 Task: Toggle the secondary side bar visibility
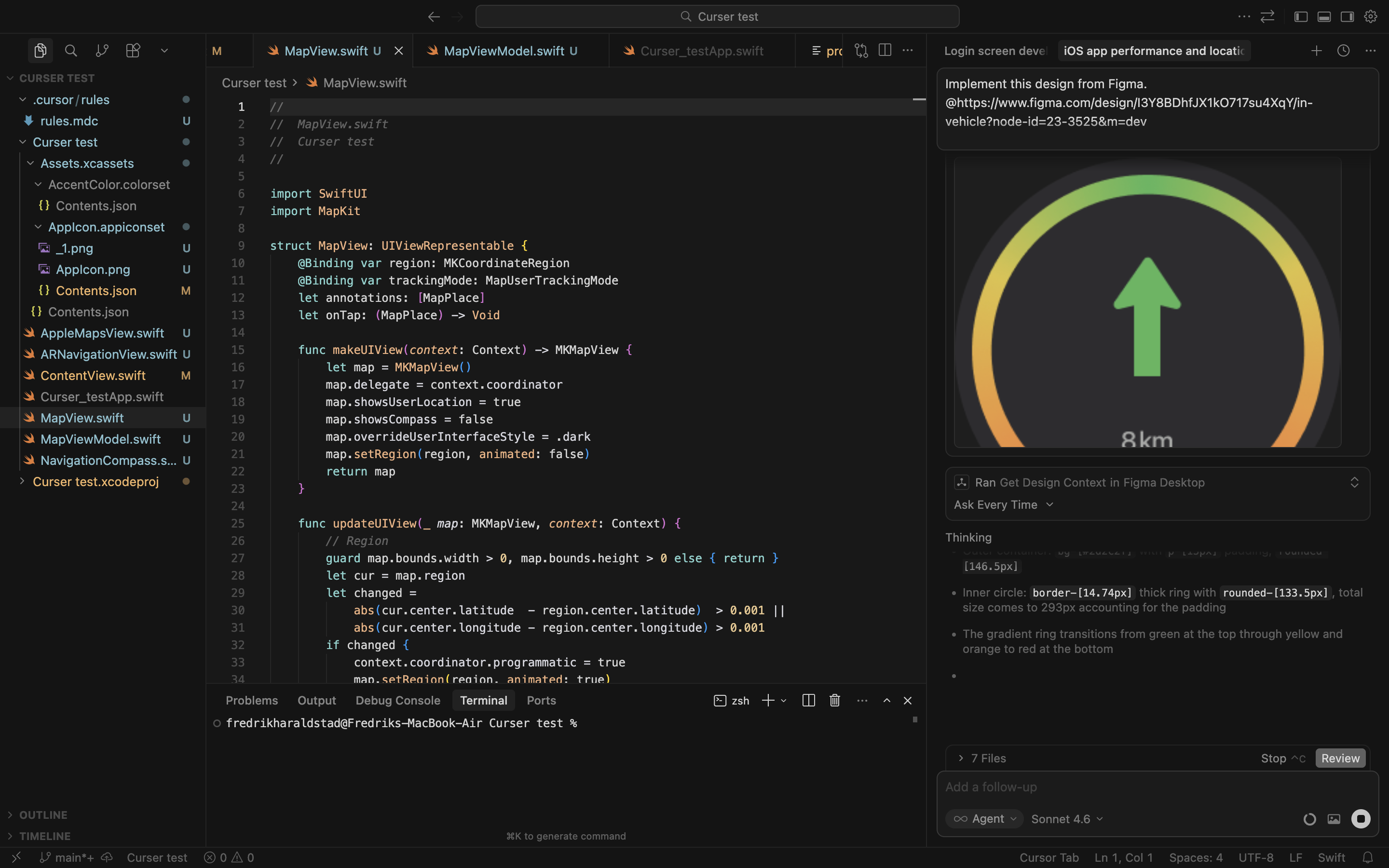click(x=1347, y=16)
